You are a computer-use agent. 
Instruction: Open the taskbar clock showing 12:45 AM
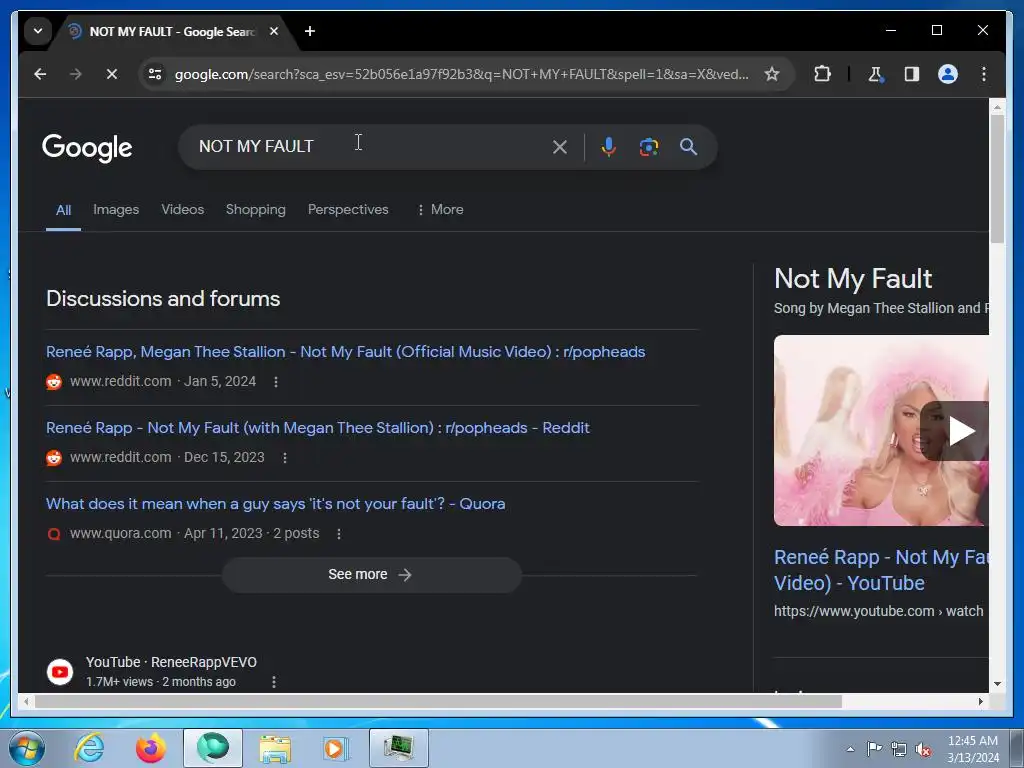(x=972, y=749)
